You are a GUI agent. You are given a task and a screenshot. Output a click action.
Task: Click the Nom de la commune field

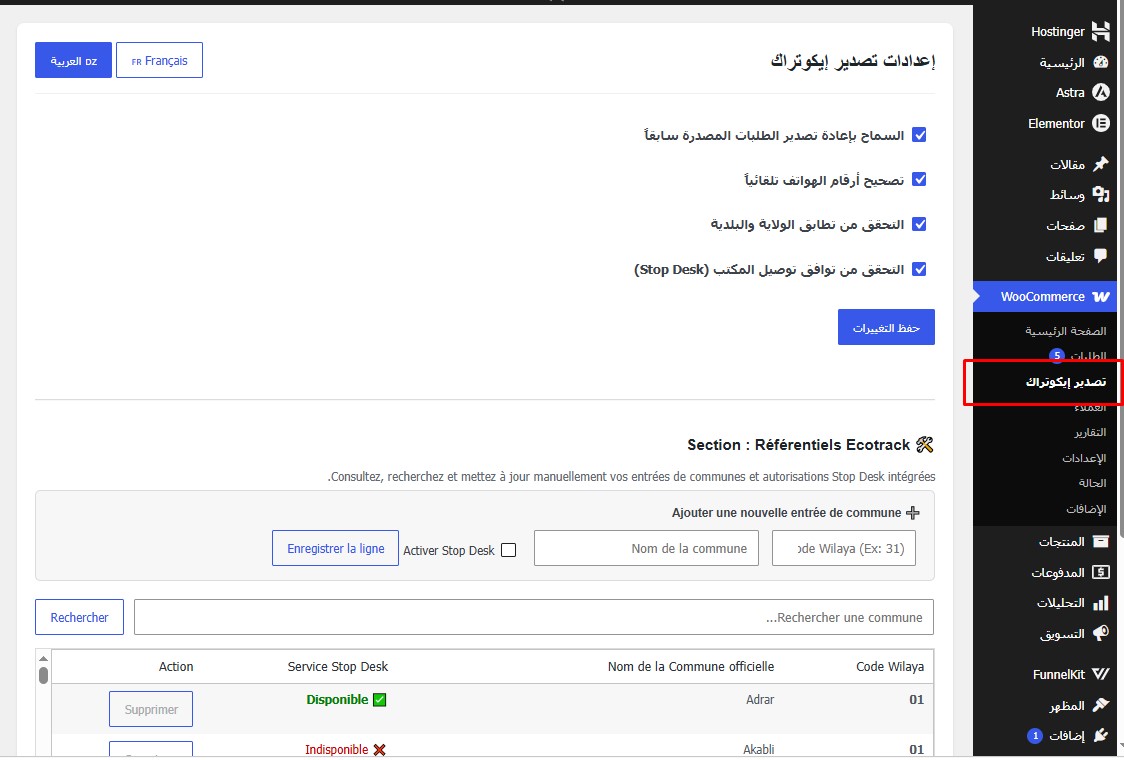[x=646, y=548]
